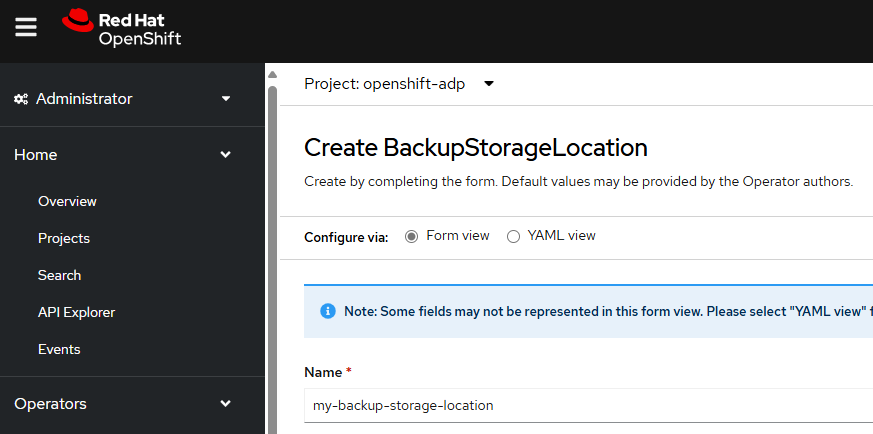Select the YAML view radio button
This screenshot has width=873, height=434.
click(513, 236)
